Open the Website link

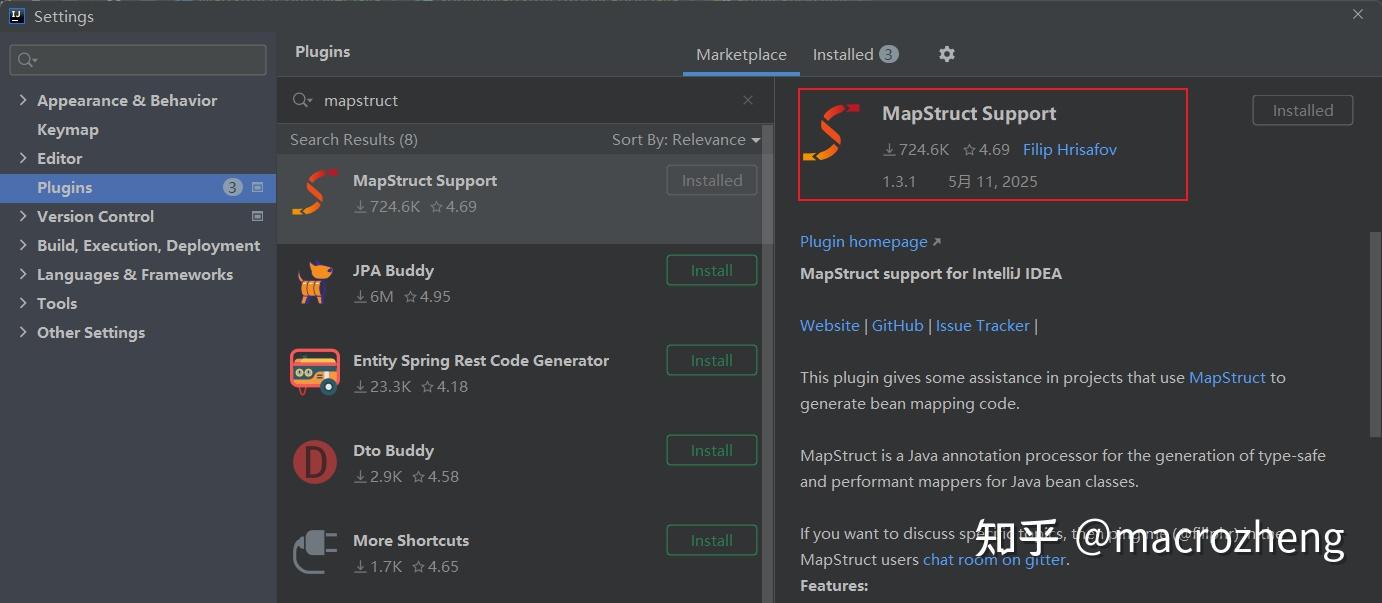(830, 325)
